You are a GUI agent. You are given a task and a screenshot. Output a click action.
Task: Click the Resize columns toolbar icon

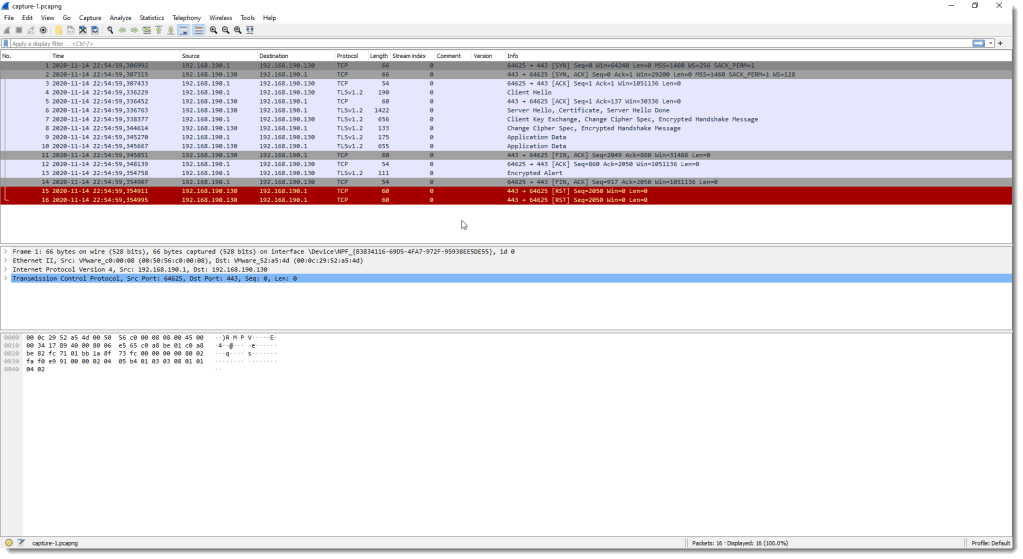point(250,30)
